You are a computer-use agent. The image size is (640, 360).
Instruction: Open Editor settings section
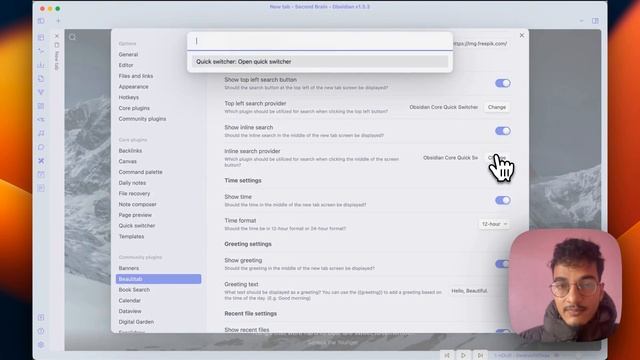coord(126,65)
